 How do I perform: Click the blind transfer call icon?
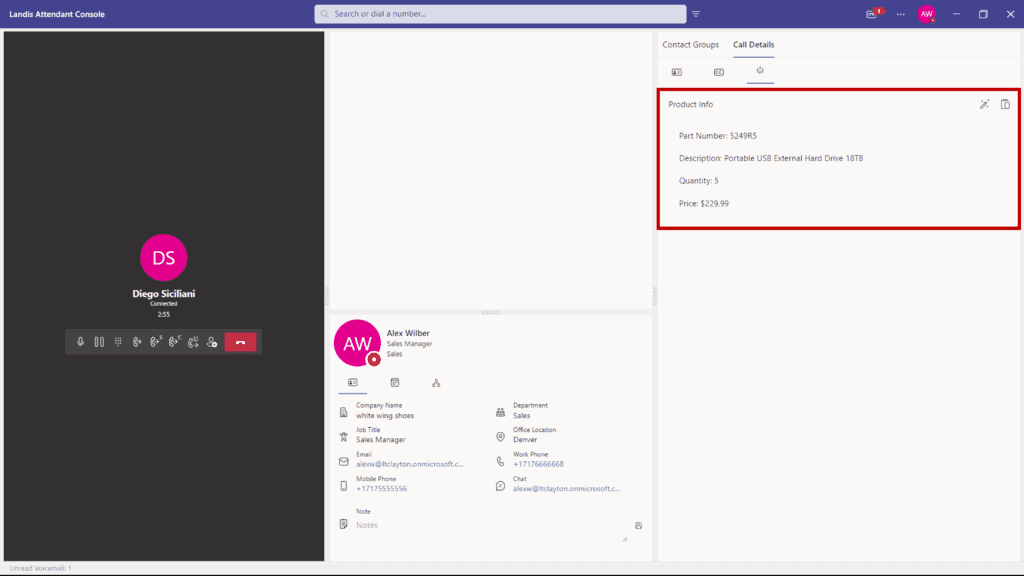pos(137,342)
